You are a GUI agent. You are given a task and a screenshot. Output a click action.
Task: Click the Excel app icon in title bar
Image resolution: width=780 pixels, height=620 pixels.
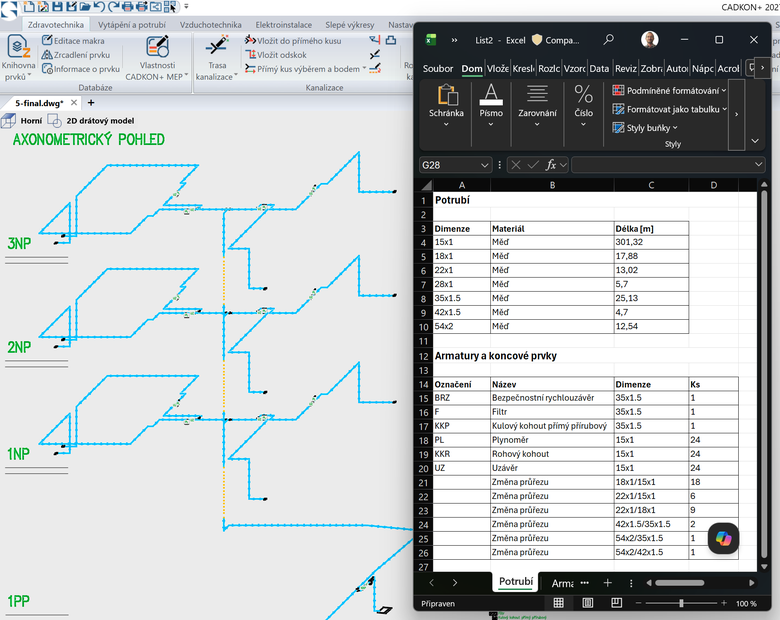pyautogui.click(x=431, y=40)
